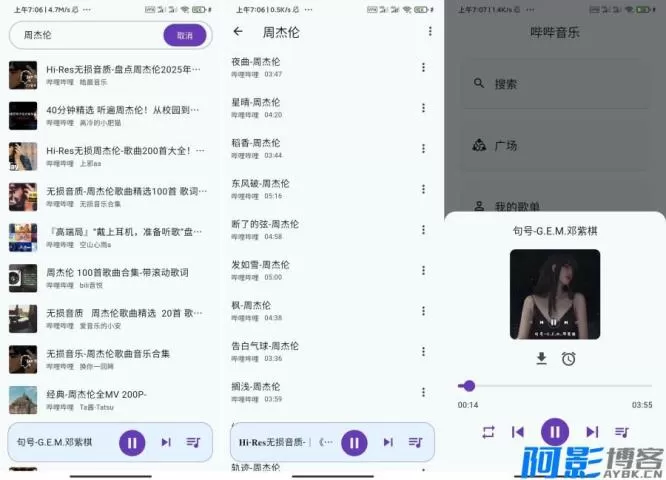Open the three-dot menu for 夜曲-周杰伦
Screen dimensions: 666x480
423,68
